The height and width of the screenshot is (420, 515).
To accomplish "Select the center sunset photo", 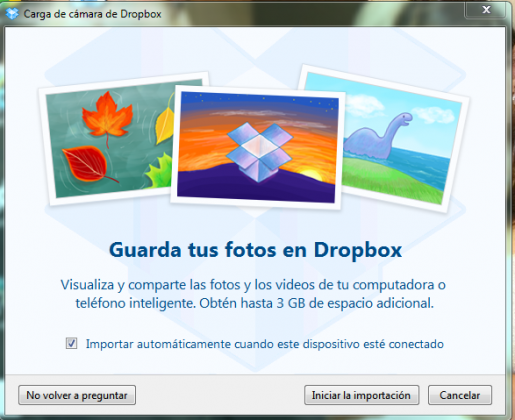I will [x=258, y=147].
